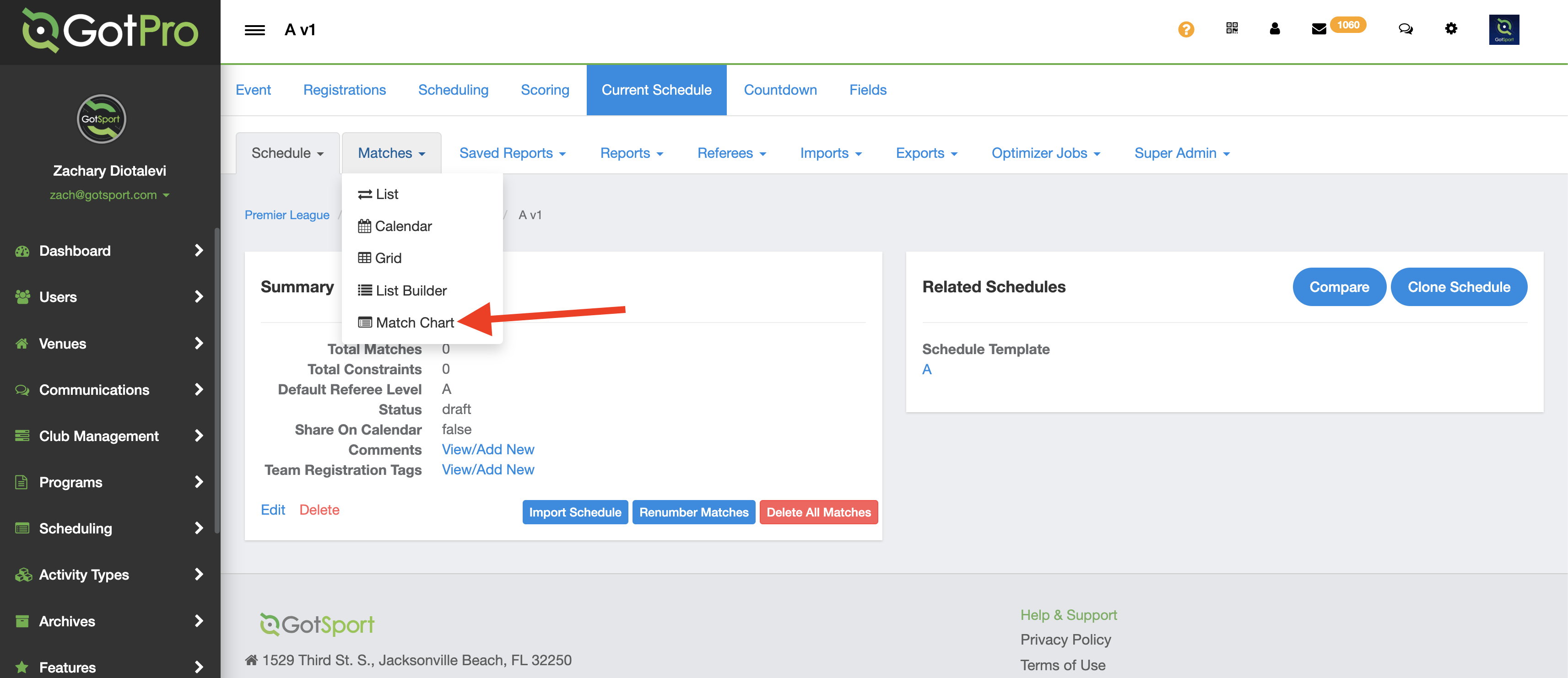The width and height of the screenshot is (1568, 678).
Task: Toggle the hamburger menu icon
Action: coord(254,30)
